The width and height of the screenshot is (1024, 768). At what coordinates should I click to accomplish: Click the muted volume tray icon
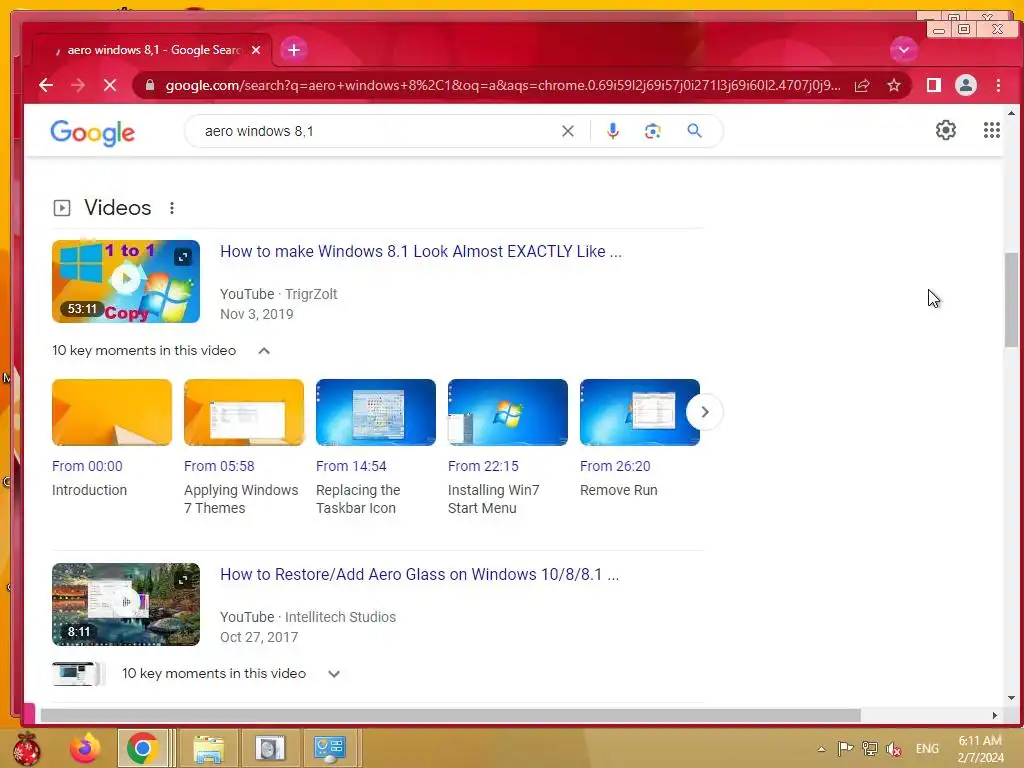893,748
